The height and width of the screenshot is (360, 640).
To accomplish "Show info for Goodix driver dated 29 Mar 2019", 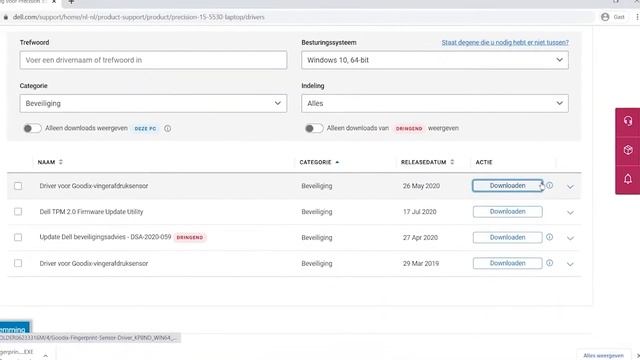I will point(549,263).
